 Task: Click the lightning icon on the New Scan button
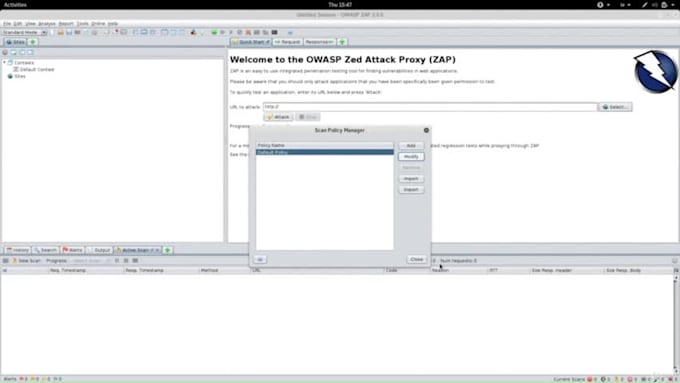(14, 261)
